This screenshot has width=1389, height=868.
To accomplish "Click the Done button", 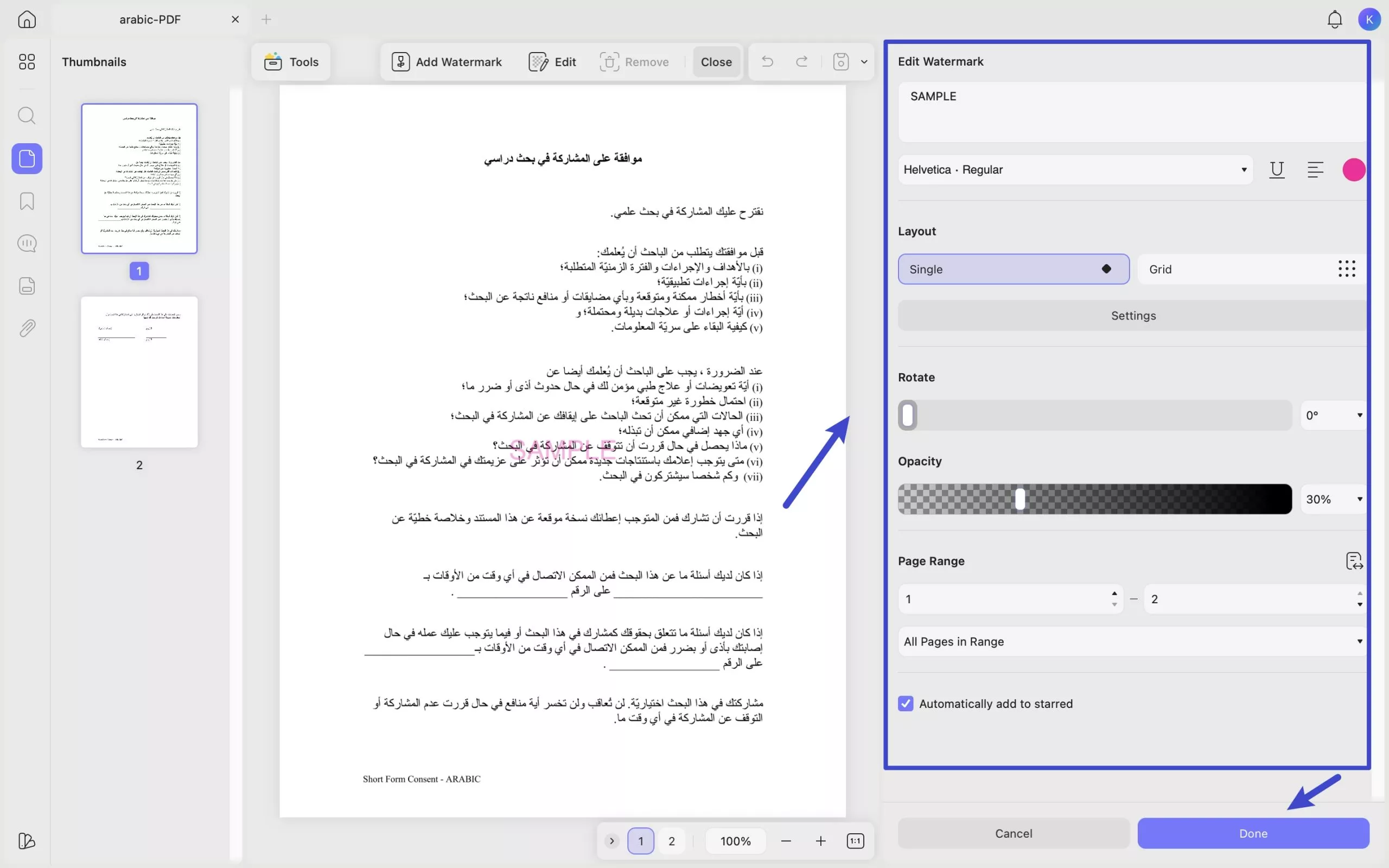I will pos(1251,833).
